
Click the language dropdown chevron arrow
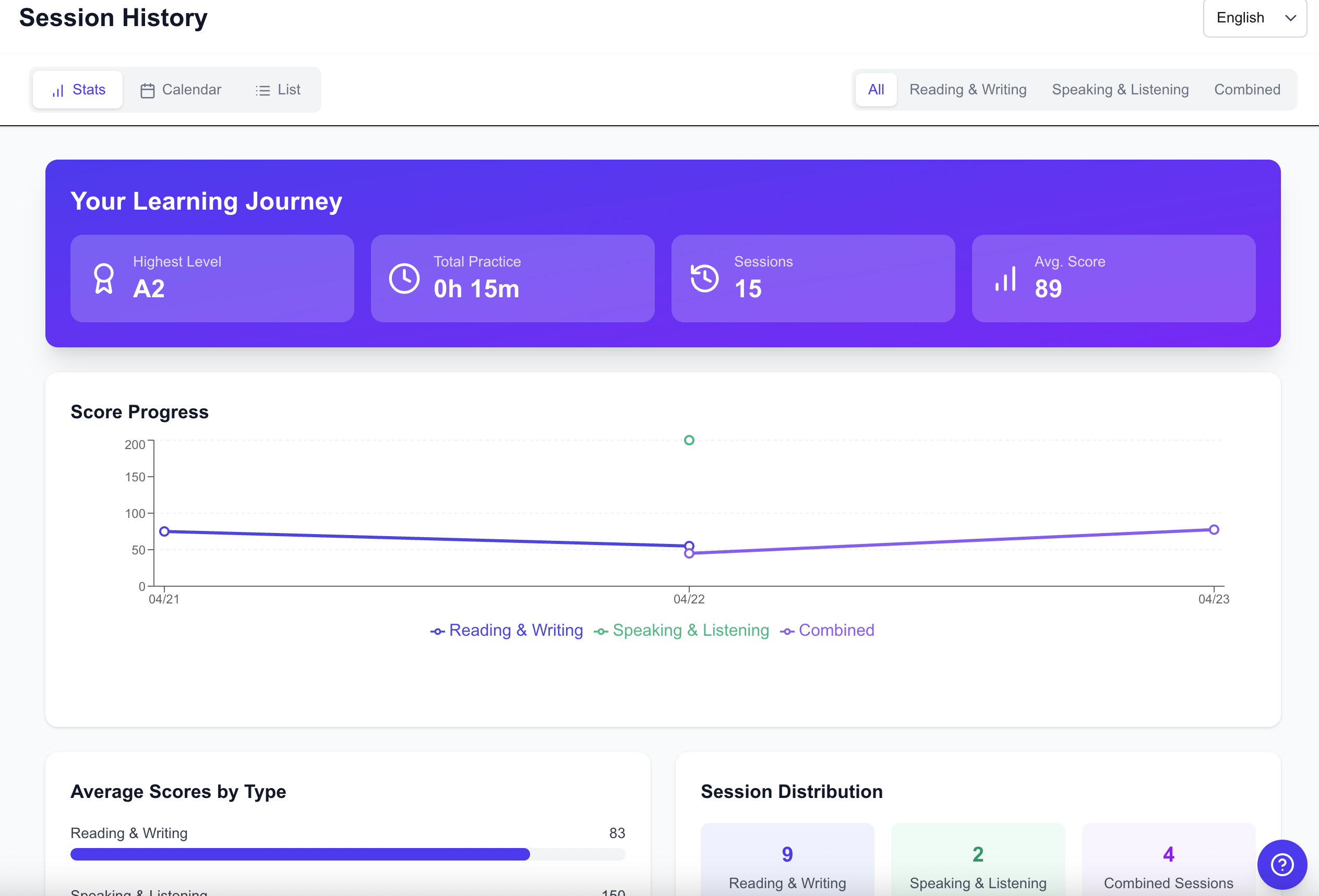coord(1290,18)
